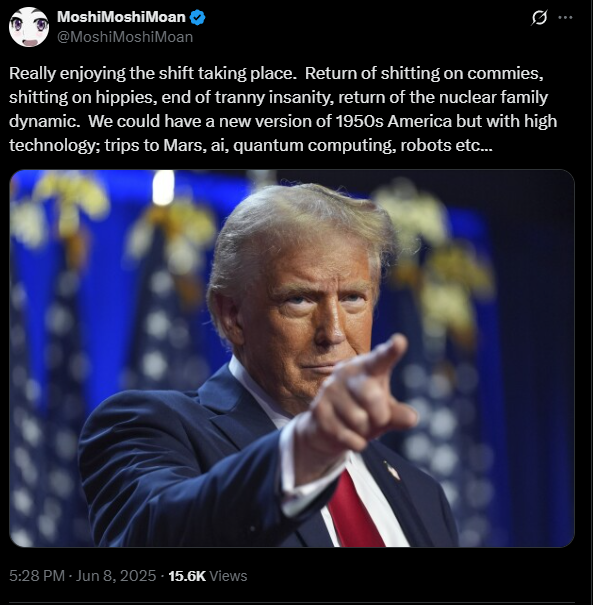Click the bright light at the photo's top
This screenshot has height=605, width=593.
tap(163, 187)
